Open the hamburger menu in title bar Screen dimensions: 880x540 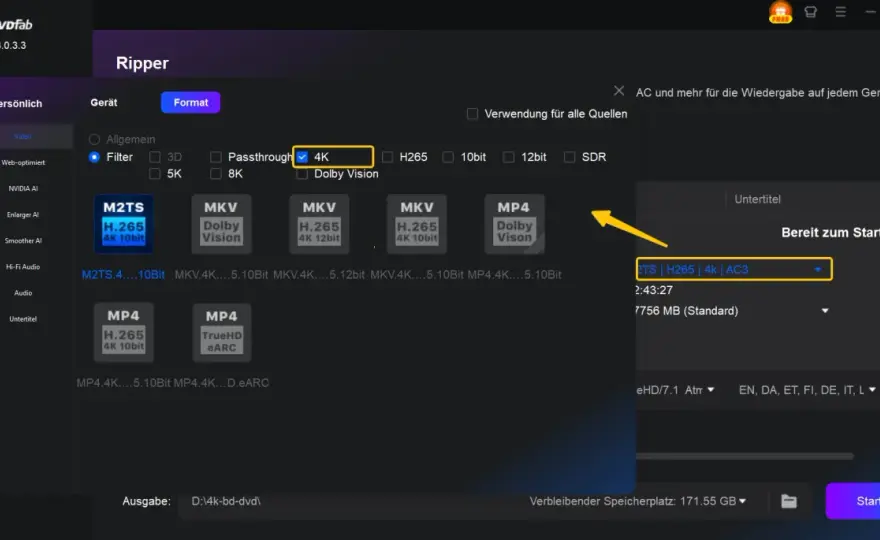coord(840,12)
